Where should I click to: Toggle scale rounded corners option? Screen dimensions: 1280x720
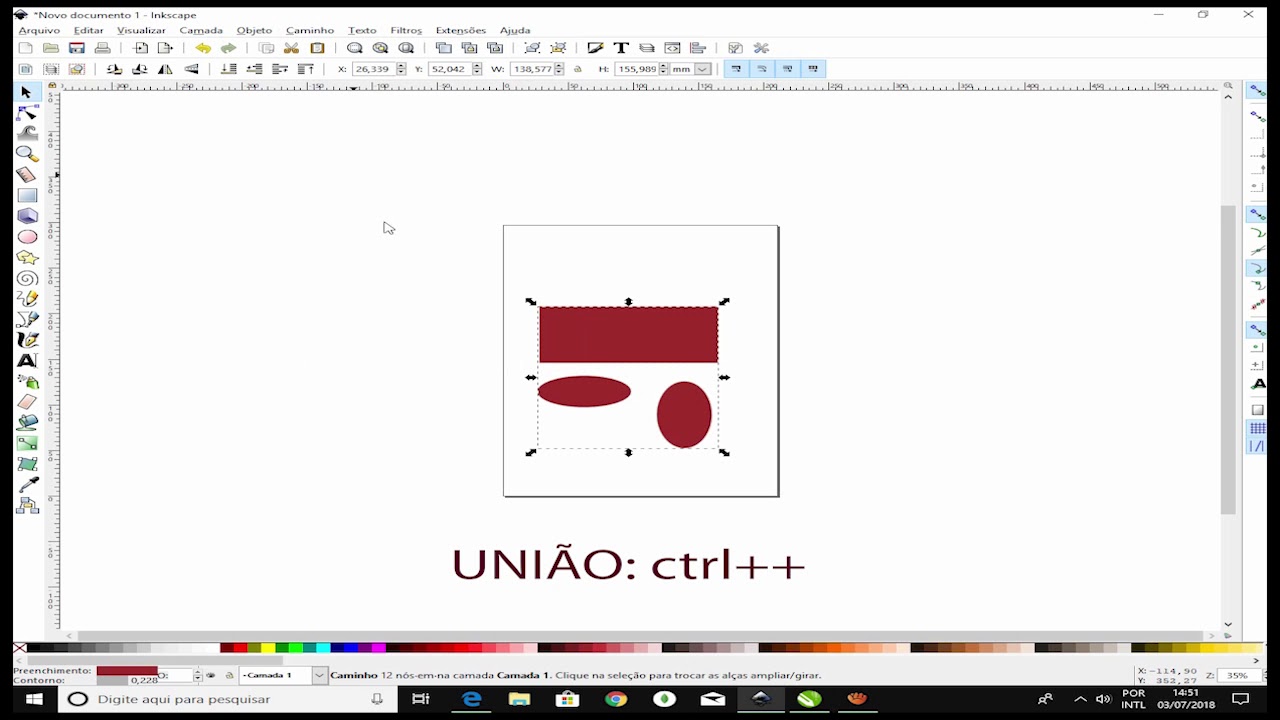point(762,69)
